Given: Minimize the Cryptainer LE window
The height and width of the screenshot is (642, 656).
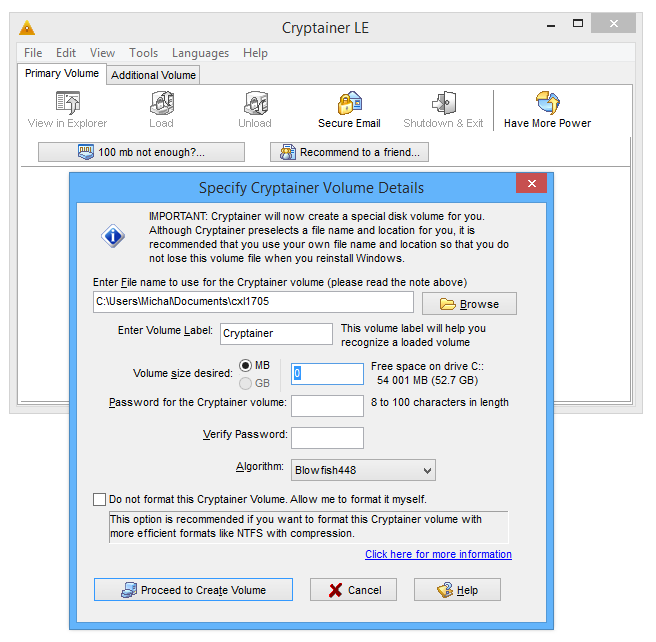Looking at the screenshot, I should [551, 26].
